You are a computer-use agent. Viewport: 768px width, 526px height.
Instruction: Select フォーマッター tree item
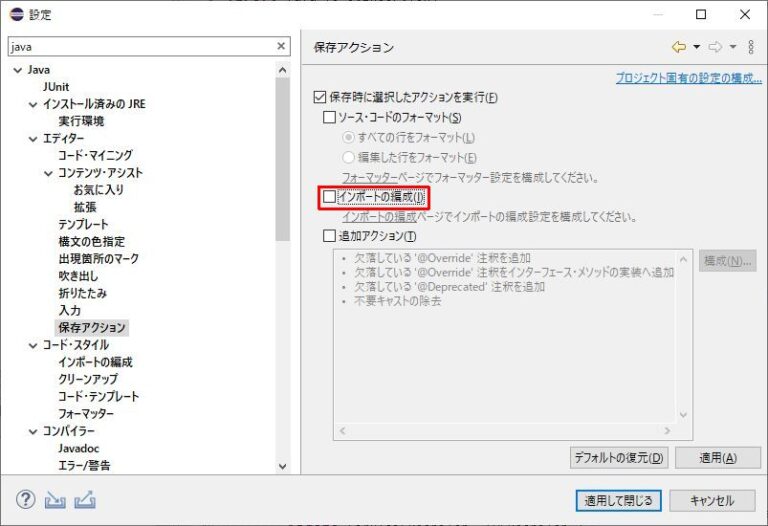[x=86, y=414]
